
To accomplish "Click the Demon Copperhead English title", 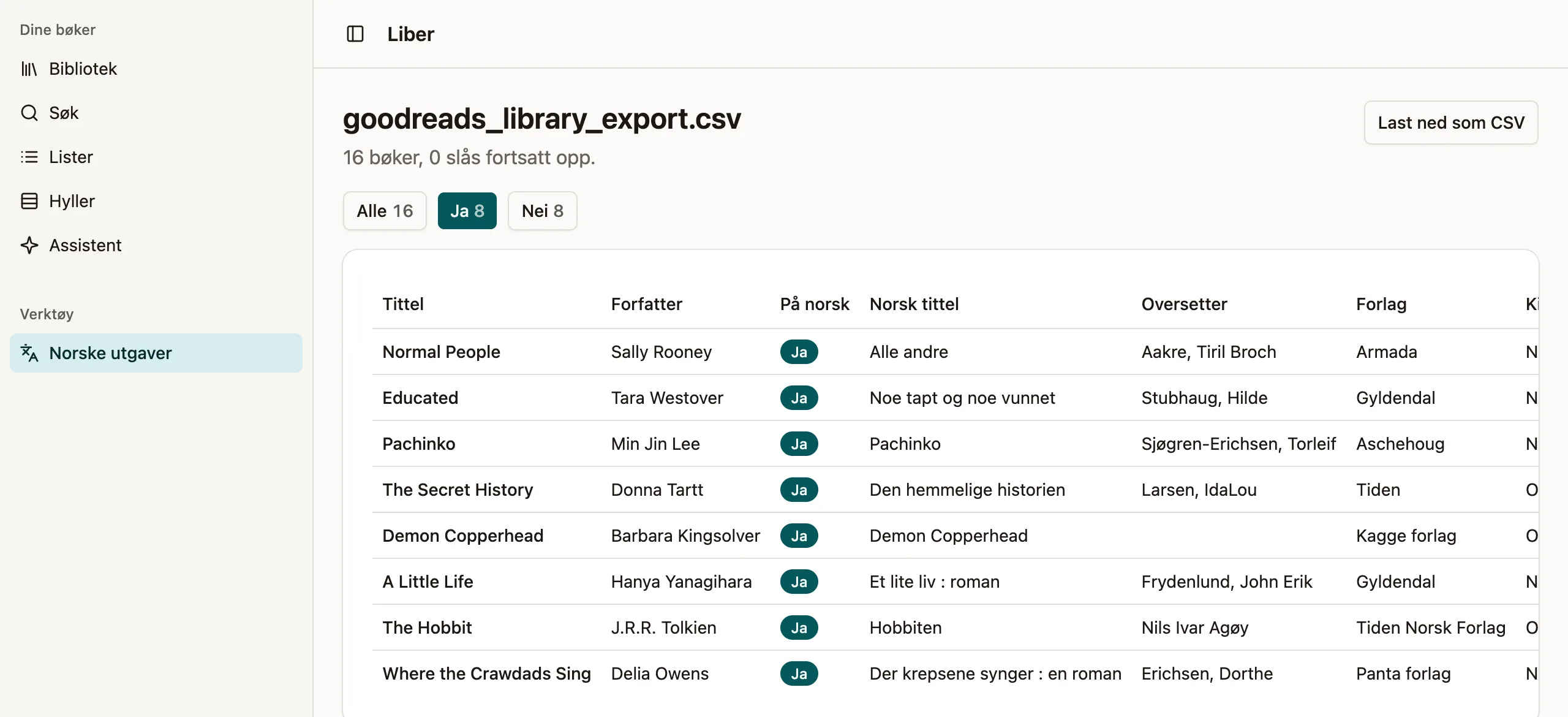I will pyautogui.click(x=463, y=536).
